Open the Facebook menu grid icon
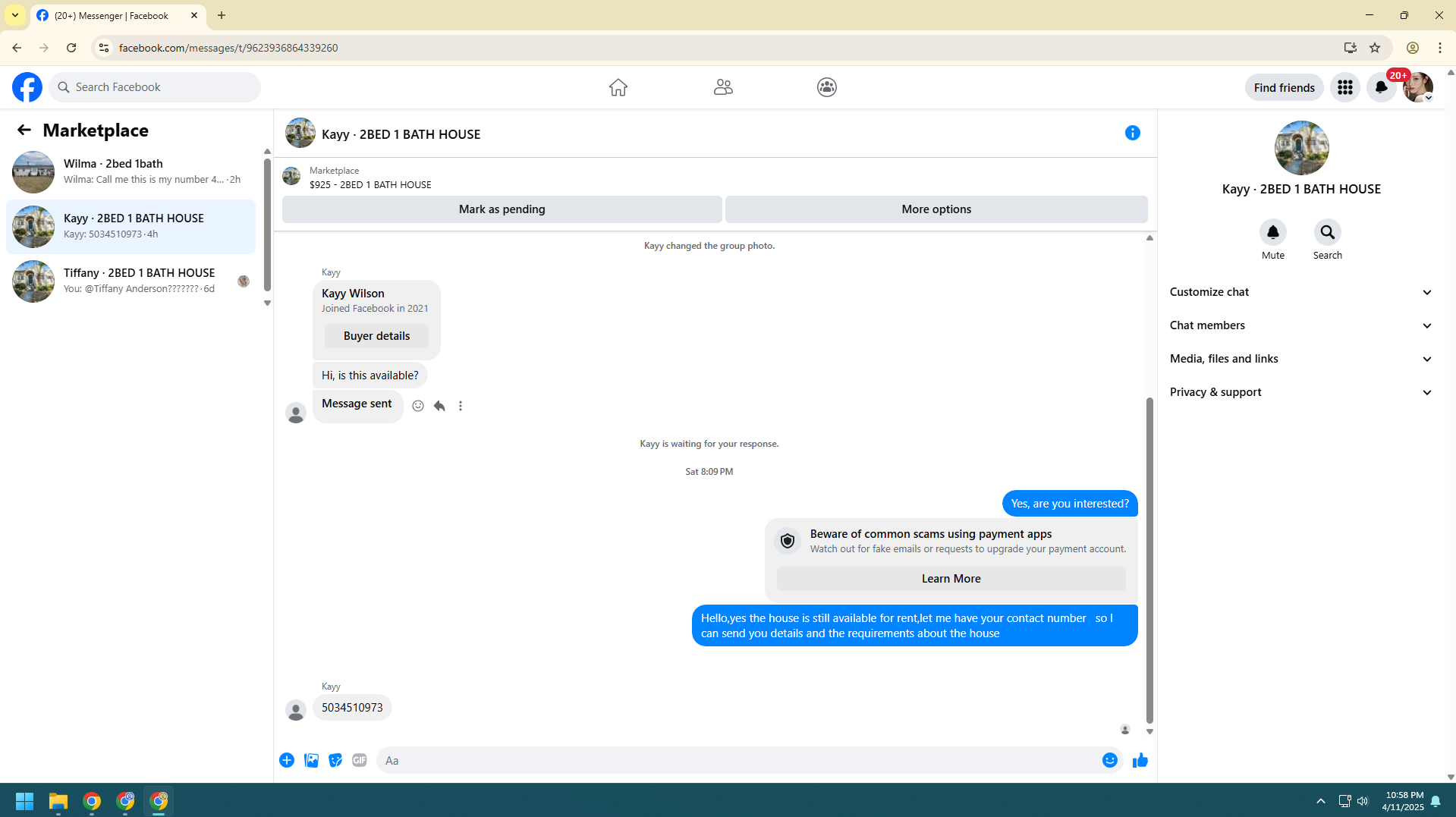The width and height of the screenshot is (1456, 817). (1345, 87)
